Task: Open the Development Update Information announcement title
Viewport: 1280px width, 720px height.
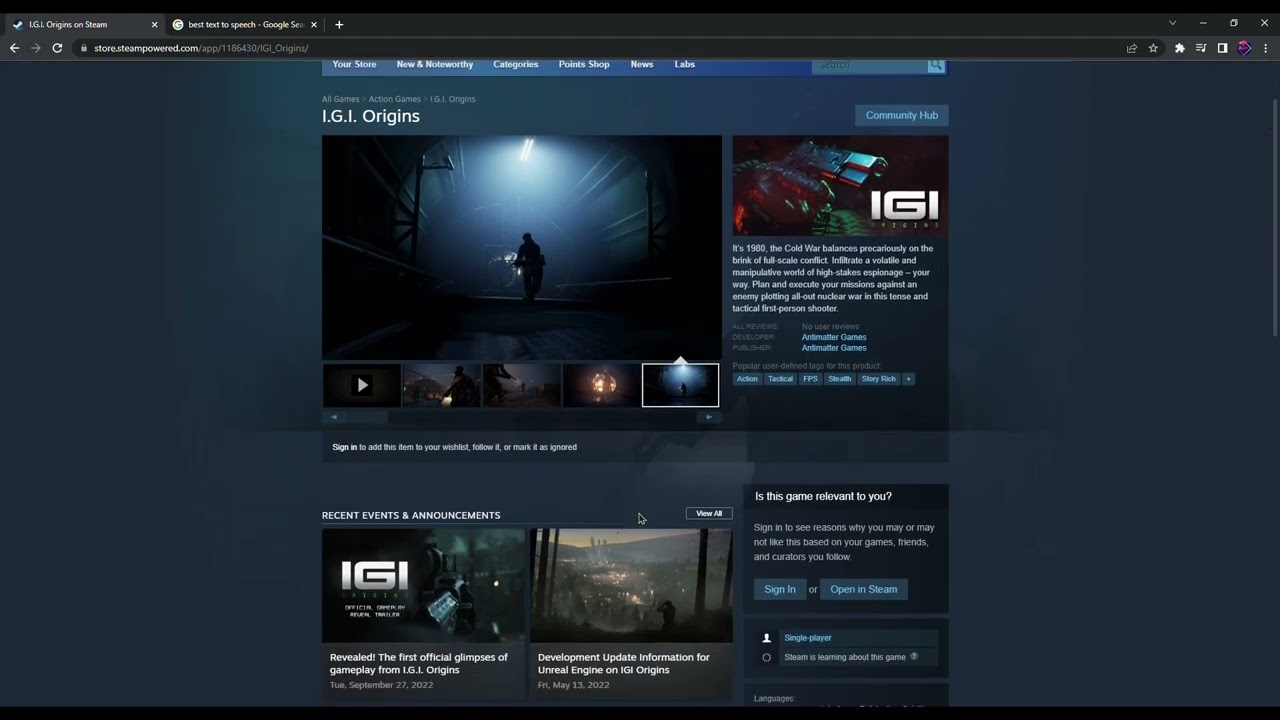Action: 624,663
